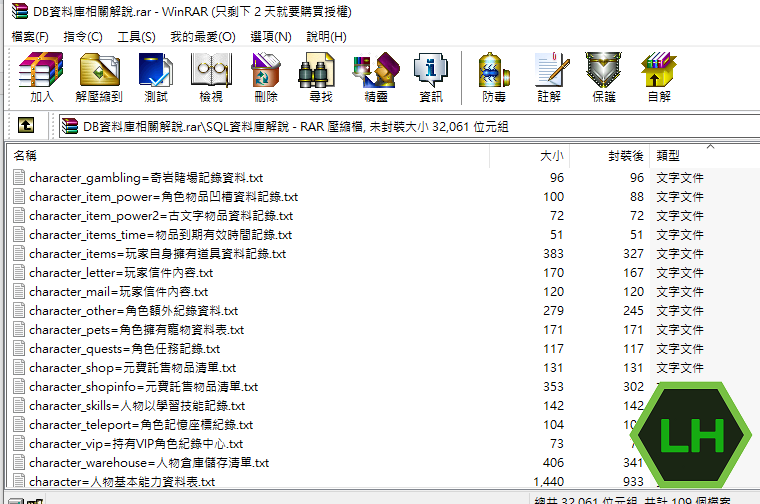This screenshot has width=760, height=504.
Task: Select character=人物基本能力資料表.txt
Action: [x=122, y=482]
